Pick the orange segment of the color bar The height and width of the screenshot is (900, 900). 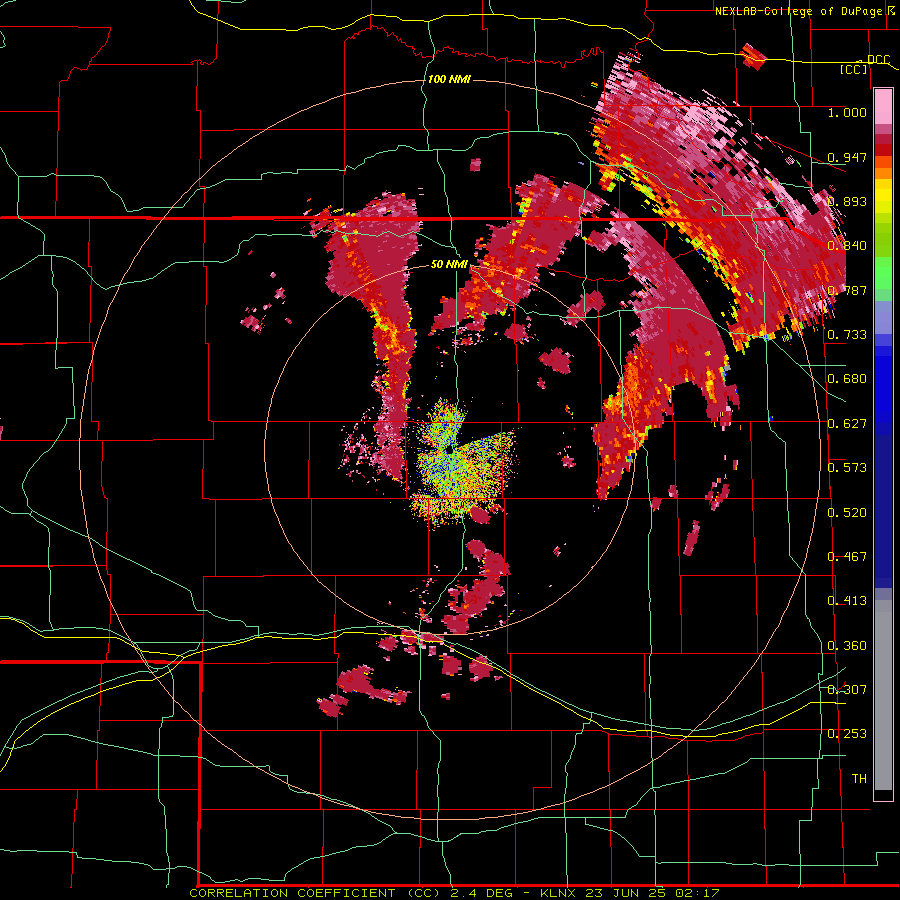tap(883, 172)
